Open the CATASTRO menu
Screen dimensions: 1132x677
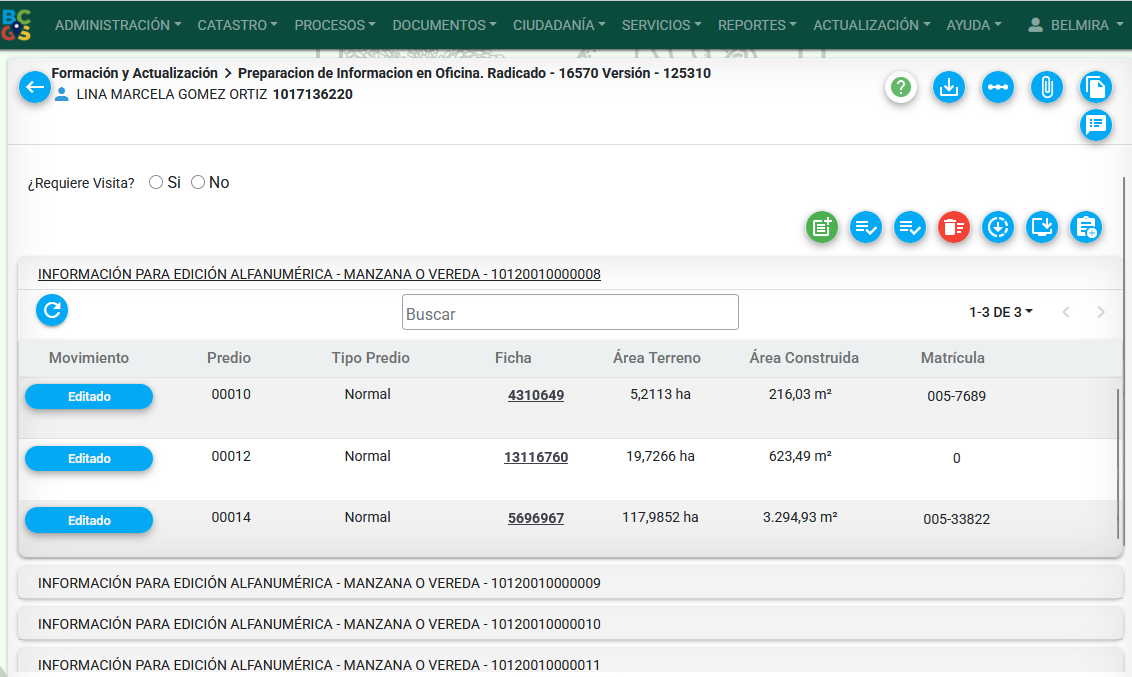coord(238,25)
